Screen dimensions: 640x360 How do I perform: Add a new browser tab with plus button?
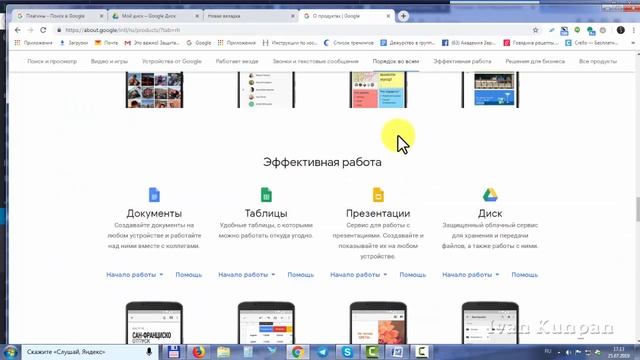pyautogui.click(x=403, y=16)
